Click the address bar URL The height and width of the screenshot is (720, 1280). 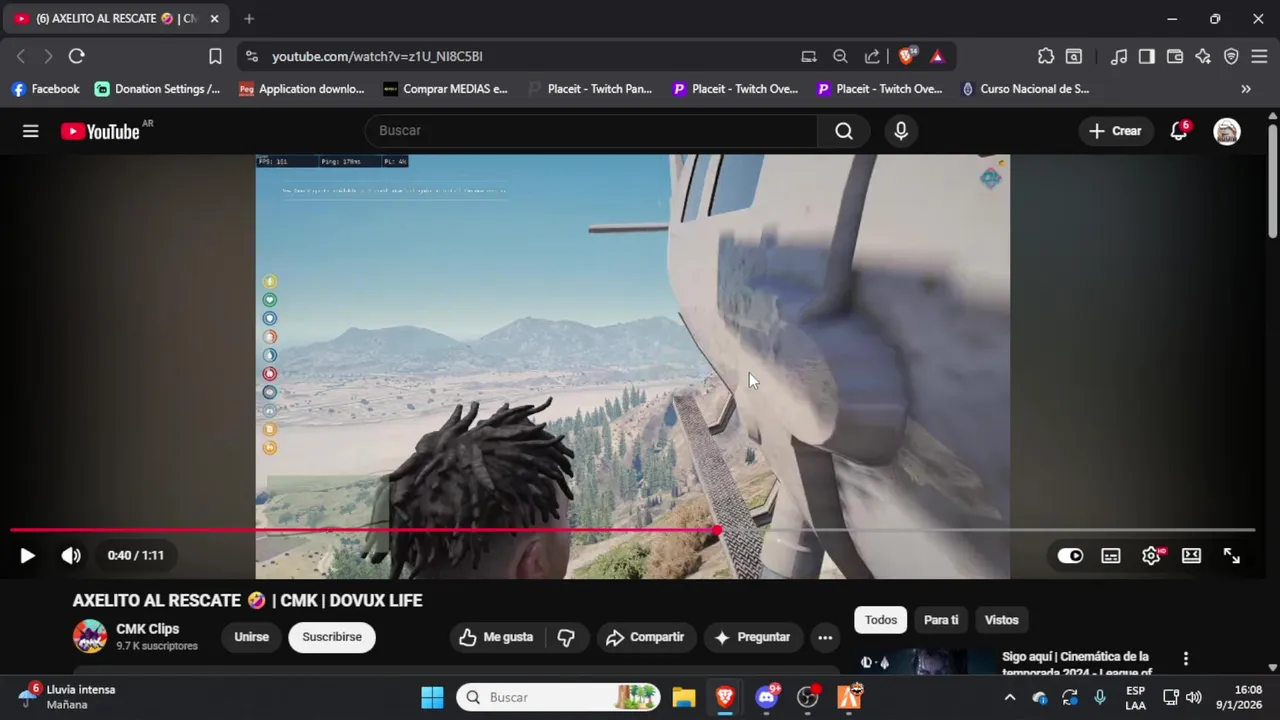coord(377,57)
